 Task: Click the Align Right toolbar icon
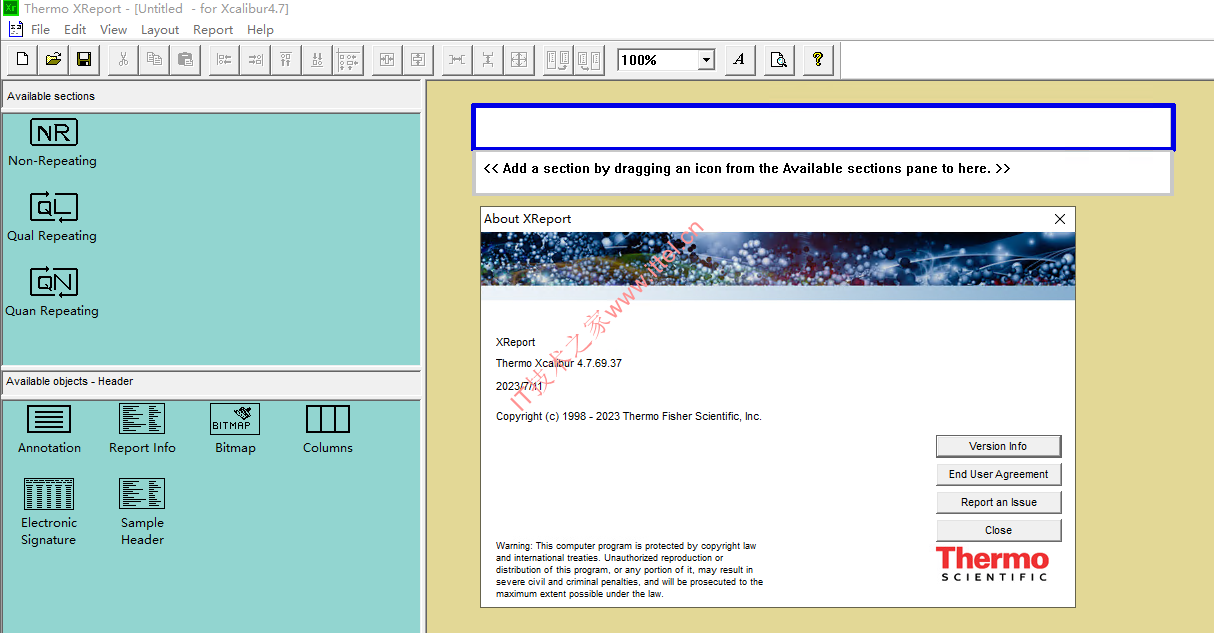click(x=255, y=60)
